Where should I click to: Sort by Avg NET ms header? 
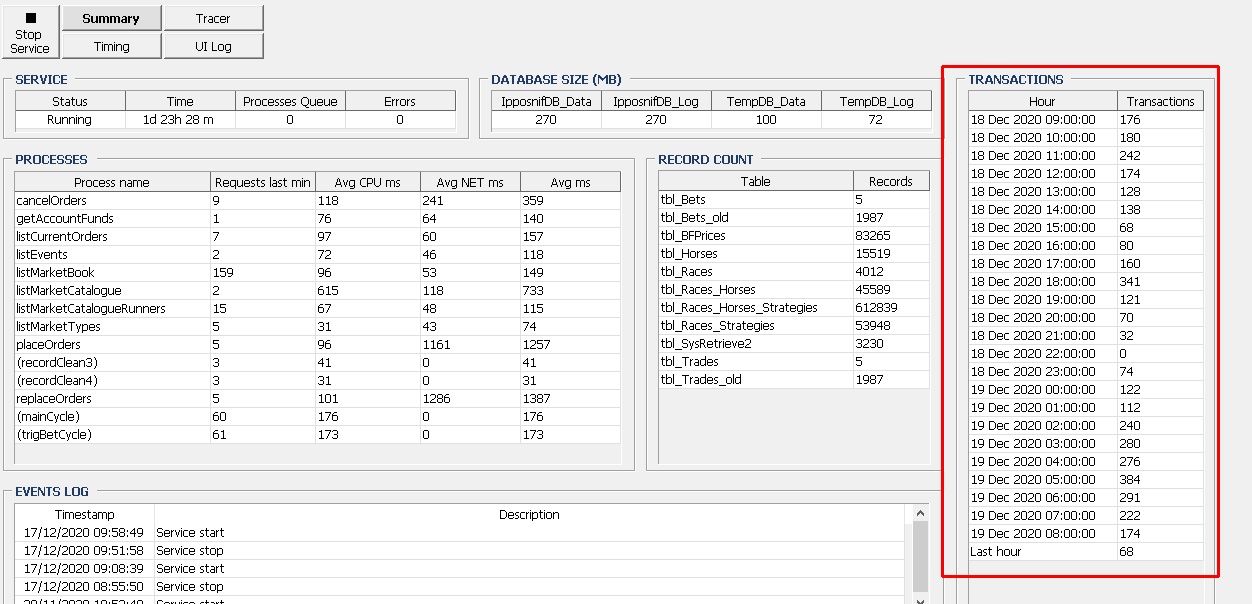(x=469, y=182)
